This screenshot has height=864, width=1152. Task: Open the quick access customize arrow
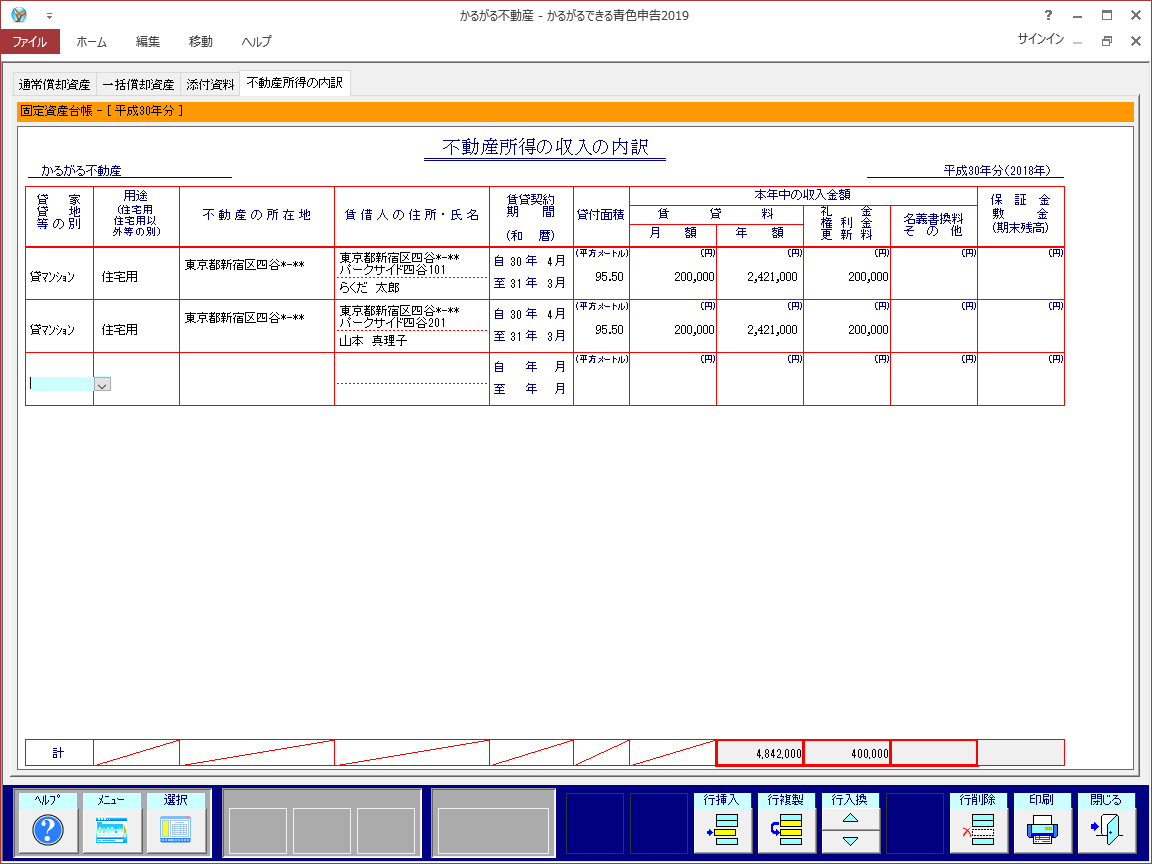(49, 15)
